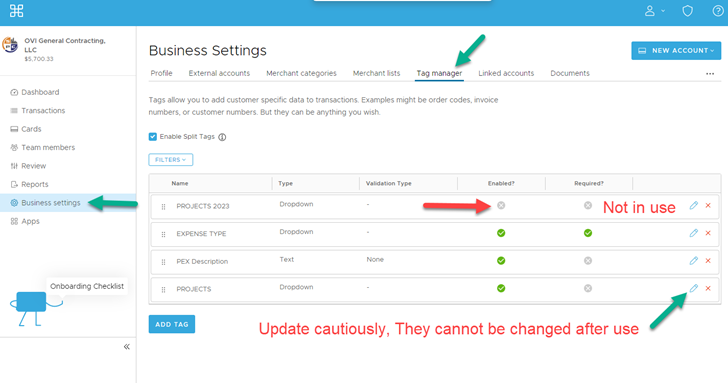Image resolution: width=728 pixels, height=383 pixels.
Task: Click the PROJECTS 2023 tag name
Action: coord(203,206)
